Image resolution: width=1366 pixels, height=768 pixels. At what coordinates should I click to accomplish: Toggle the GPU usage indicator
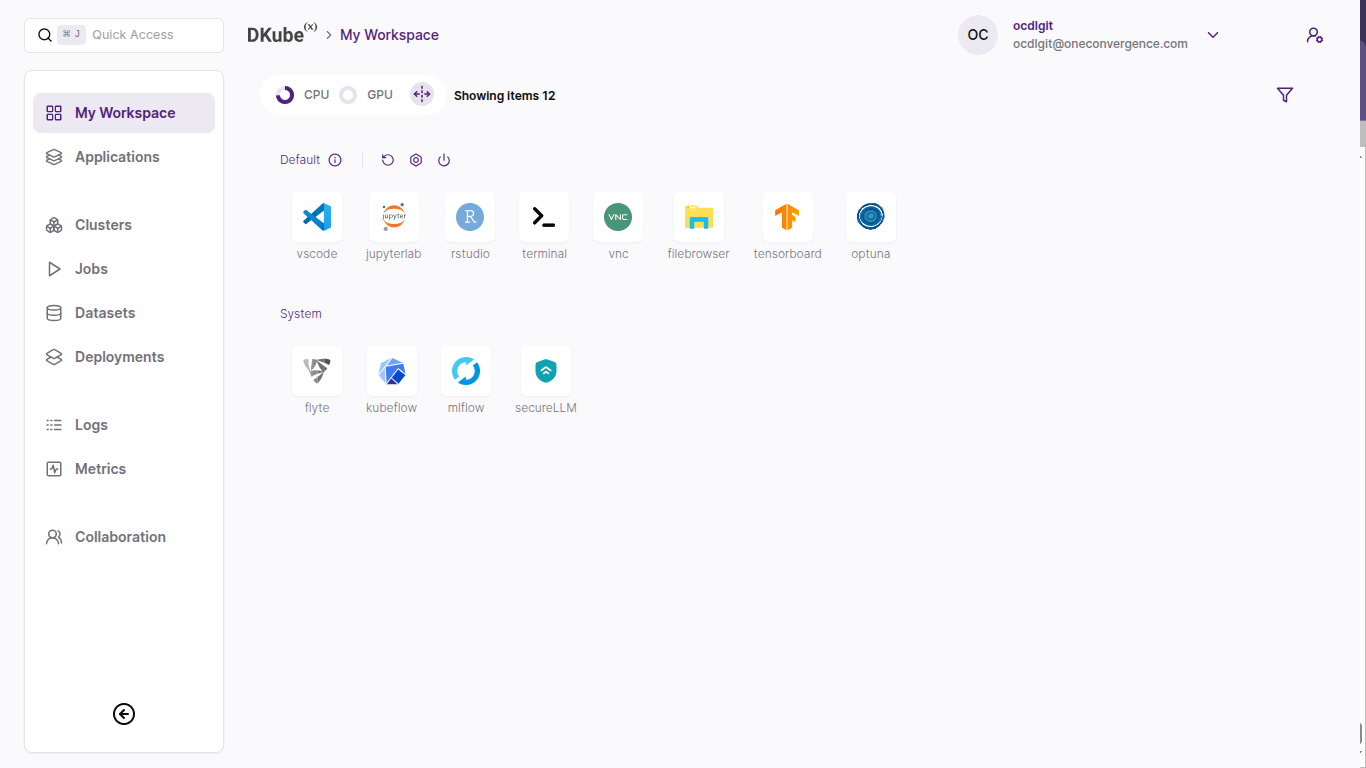[348, 95]
